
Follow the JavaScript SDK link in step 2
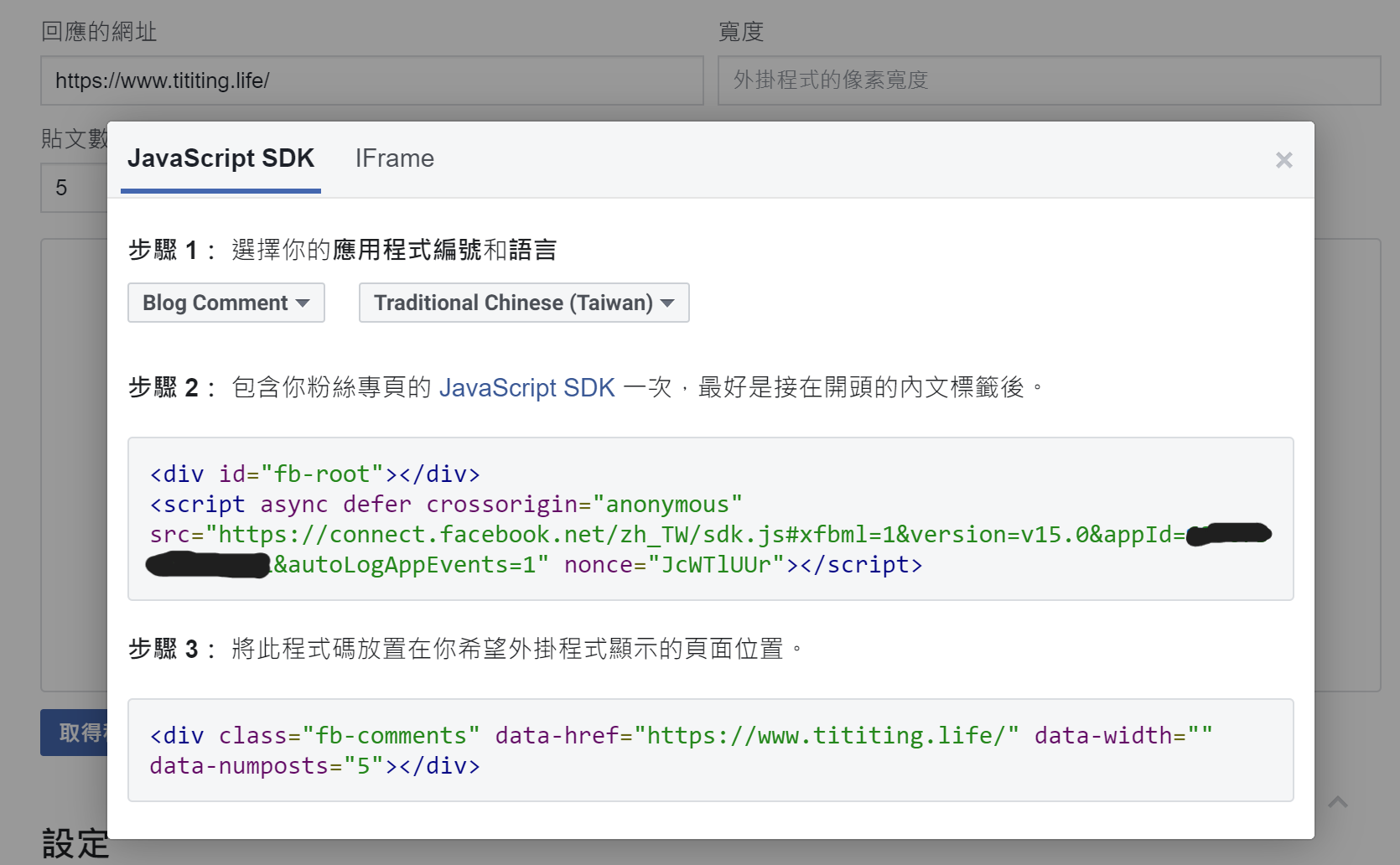(526, 387)
